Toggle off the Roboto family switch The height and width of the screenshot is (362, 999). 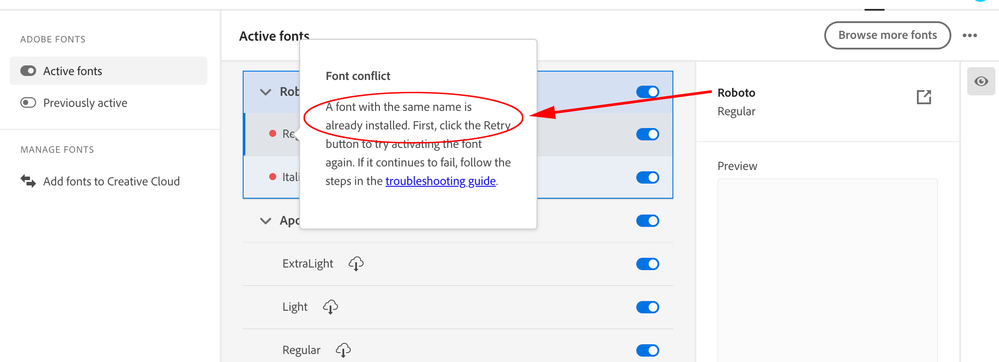[x=647, y=92]
